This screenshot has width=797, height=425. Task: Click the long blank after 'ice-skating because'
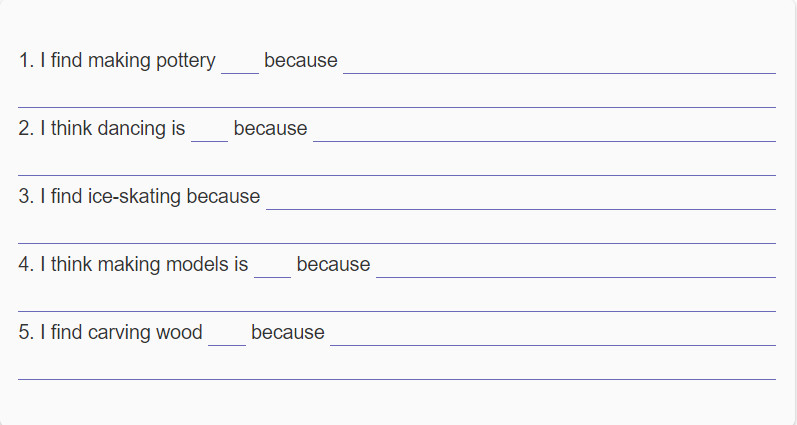pyautogui.click(x=521, y=200)
